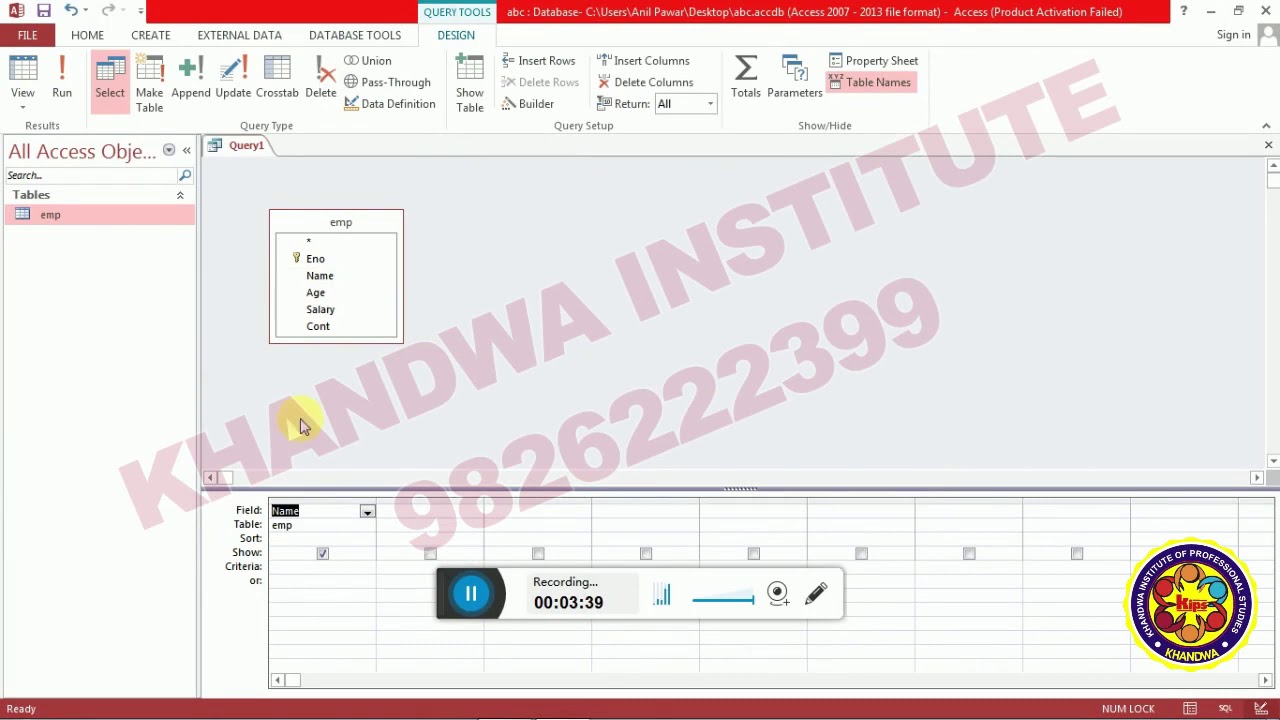Open the query Parameters dialog

(x=794, y=78)
